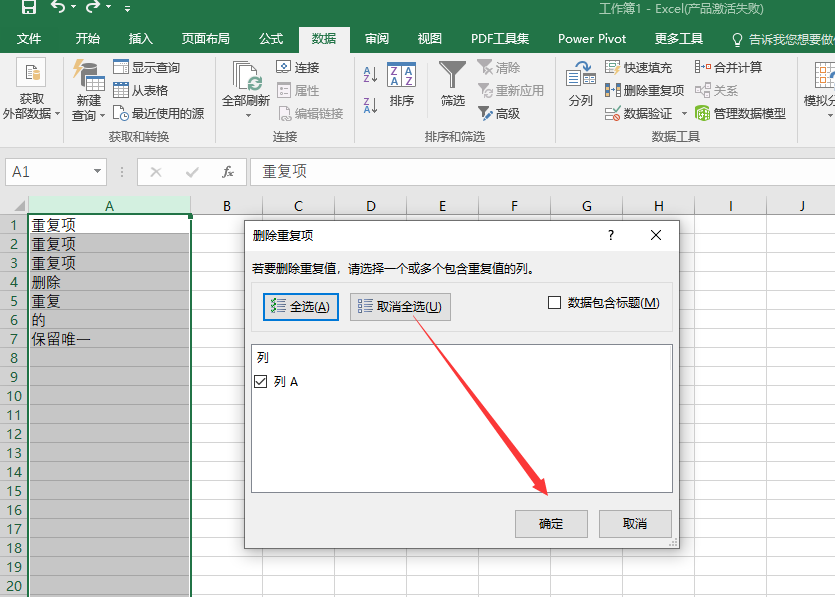Enable the data contains headers checkbox
The height and width of the screenshot is (597, 835).
pyautogui.click(x=555, y=303)
